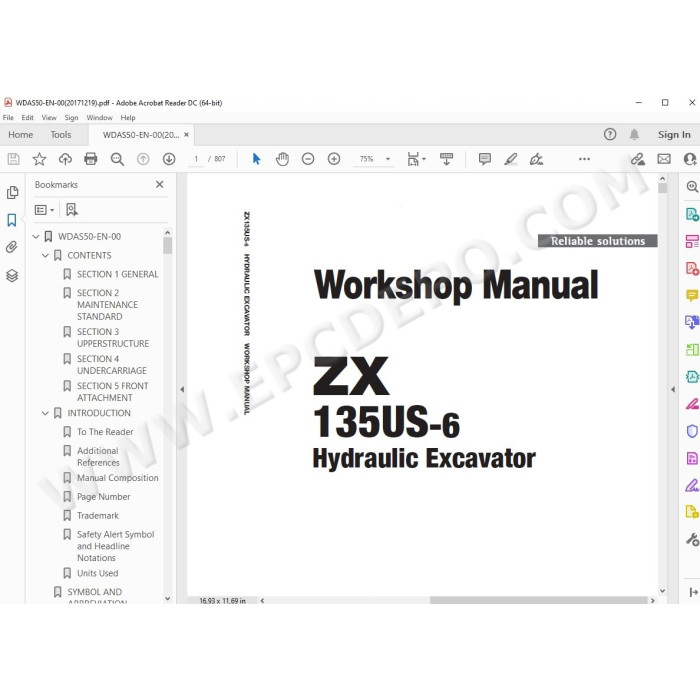Click the upload to cloud icon

tap(65, 159)
